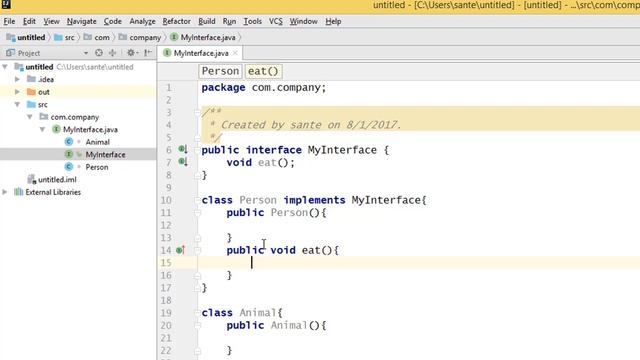Select the .idea folder in tree

pos(40,79)
